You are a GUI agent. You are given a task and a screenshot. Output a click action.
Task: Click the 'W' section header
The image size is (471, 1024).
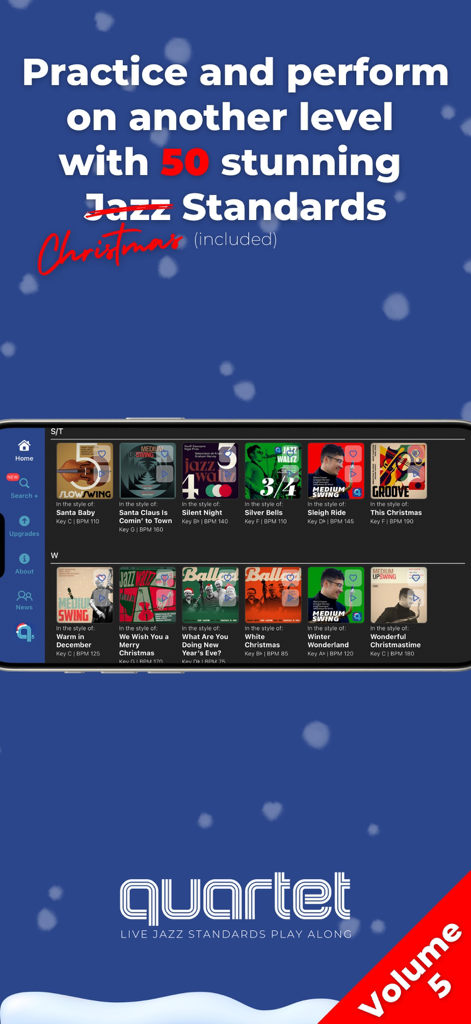tap(55, 556)
